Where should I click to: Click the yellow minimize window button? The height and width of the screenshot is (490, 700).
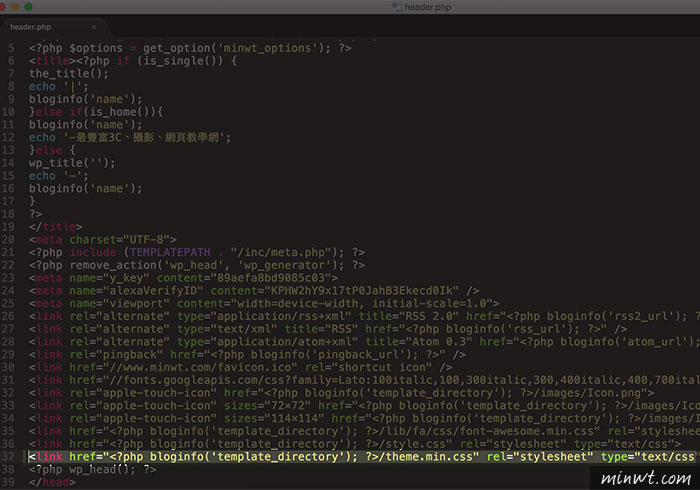15,6
